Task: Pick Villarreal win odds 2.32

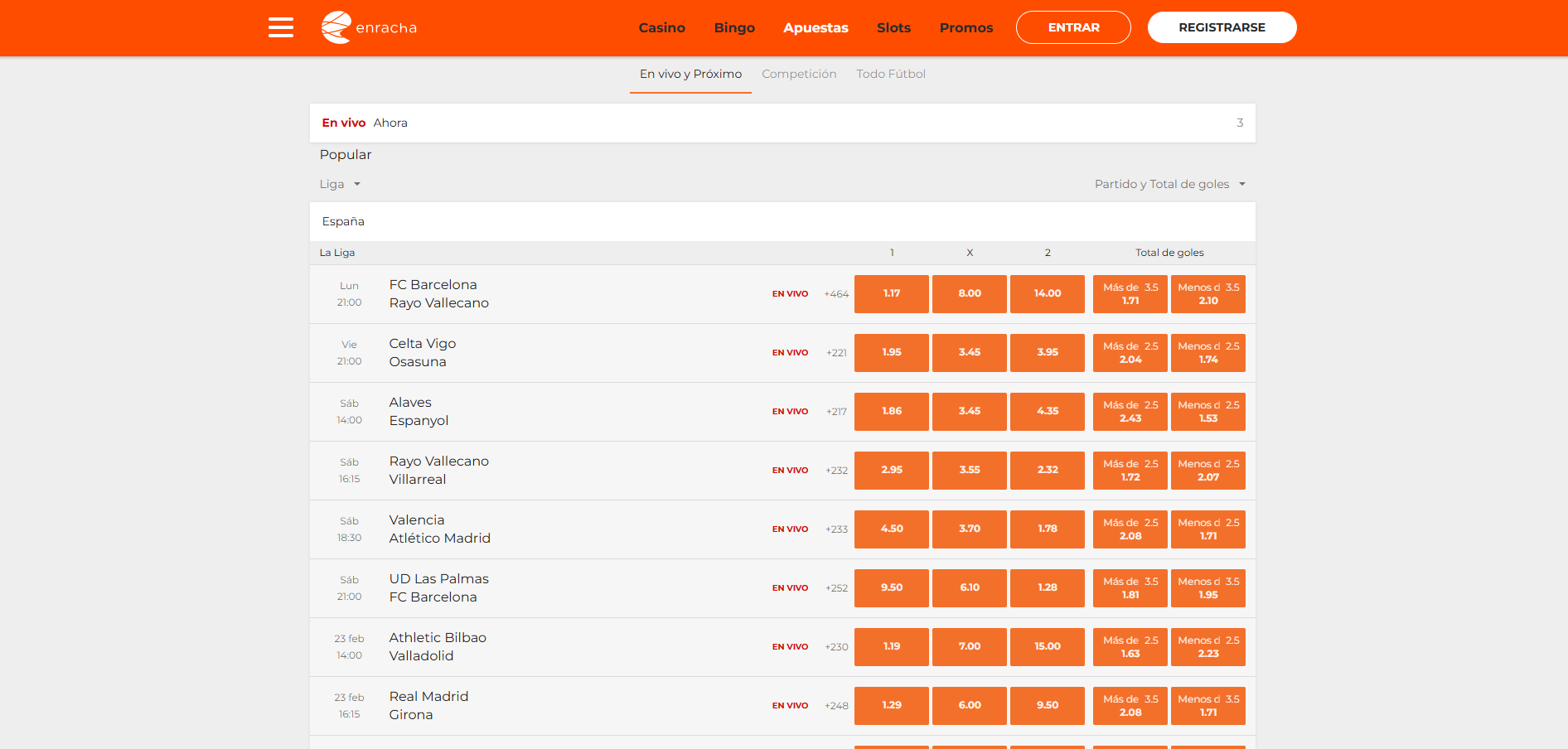Action: (x=1048, y=471)
